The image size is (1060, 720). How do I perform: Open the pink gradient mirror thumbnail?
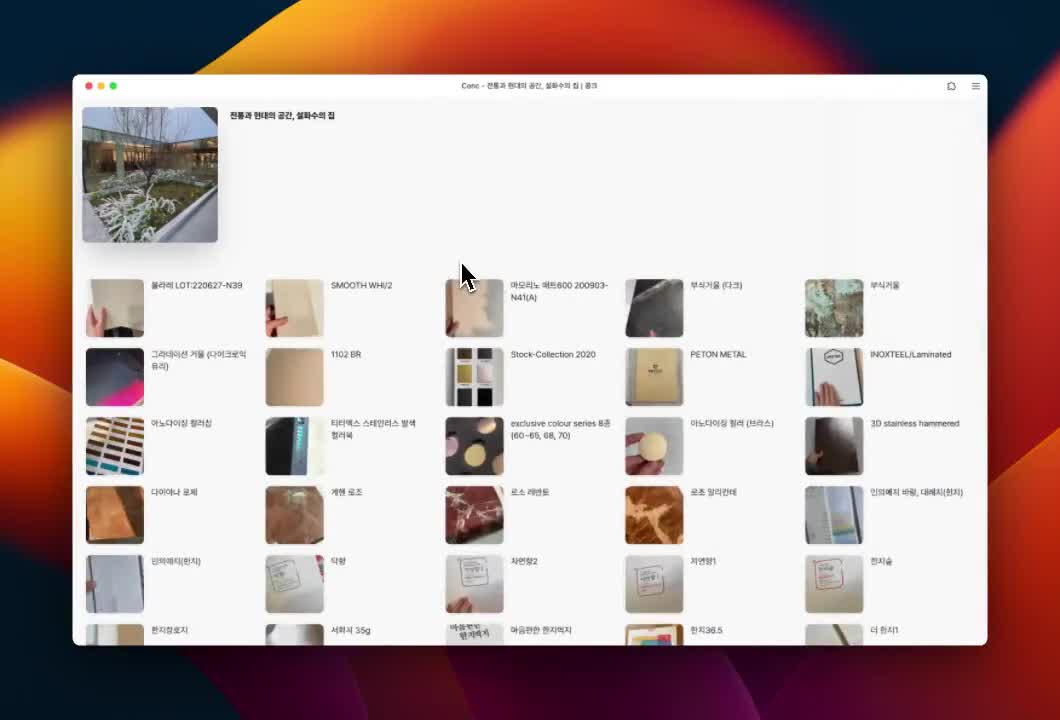point(115,377)
